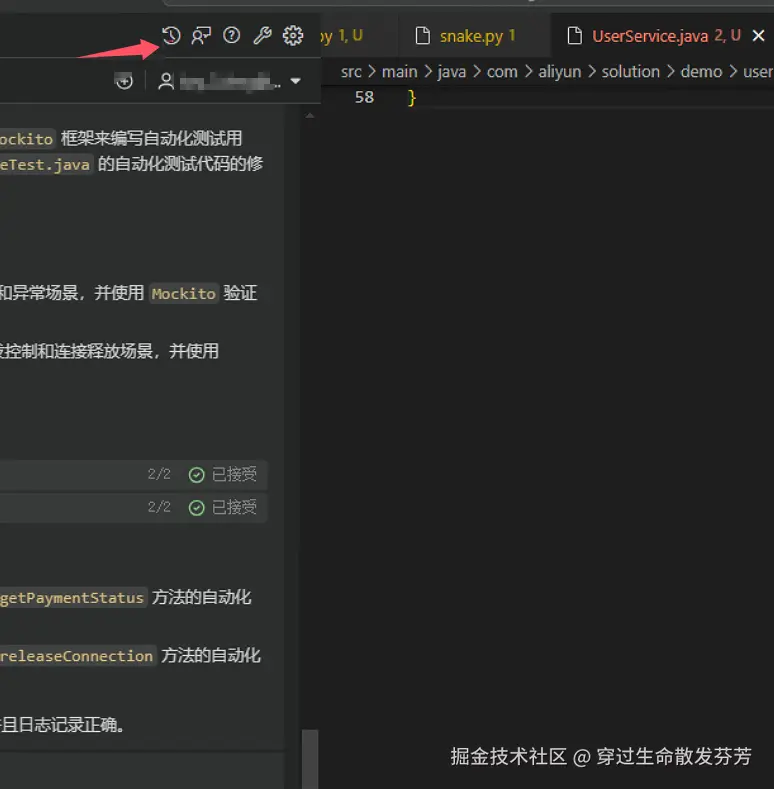Click breadcrumb segment main
Image resolution: width=774 pixels, height=789 pixels.
tap(400, 72)
